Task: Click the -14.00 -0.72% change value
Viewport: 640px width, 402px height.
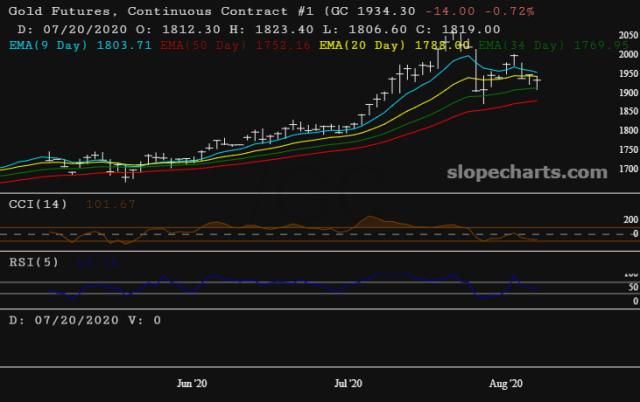Action: pos(490,11)
